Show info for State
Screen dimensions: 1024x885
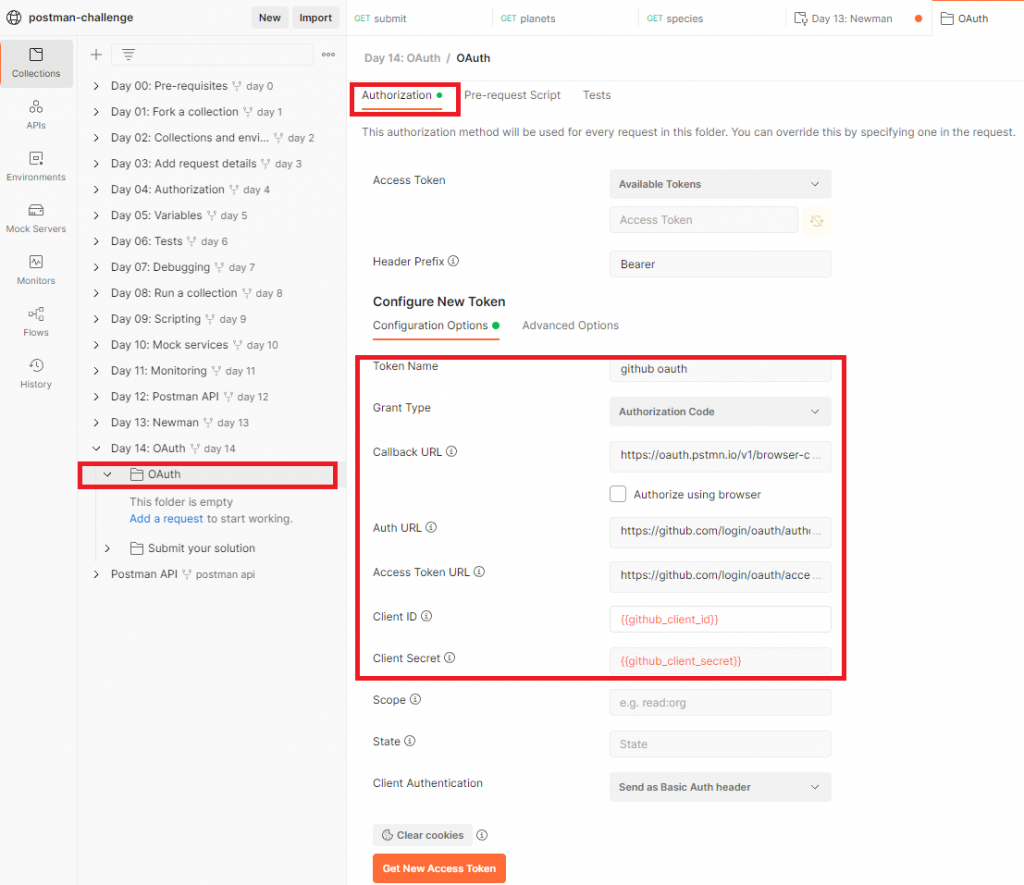409,741
